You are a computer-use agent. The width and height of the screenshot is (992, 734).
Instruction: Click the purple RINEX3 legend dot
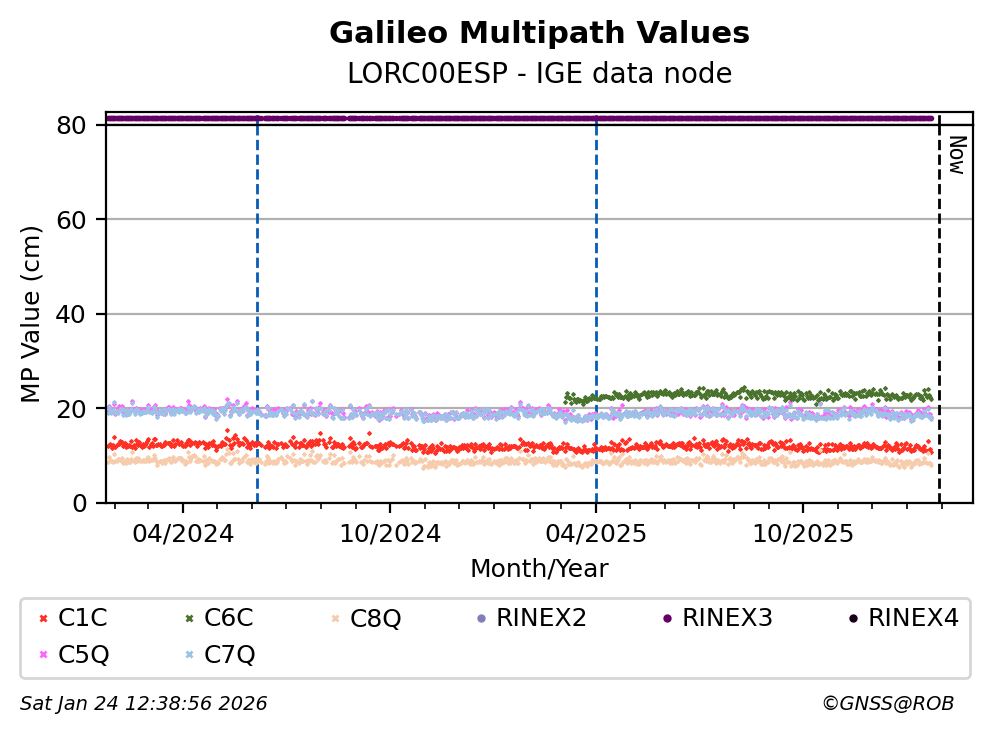[666, 618]
